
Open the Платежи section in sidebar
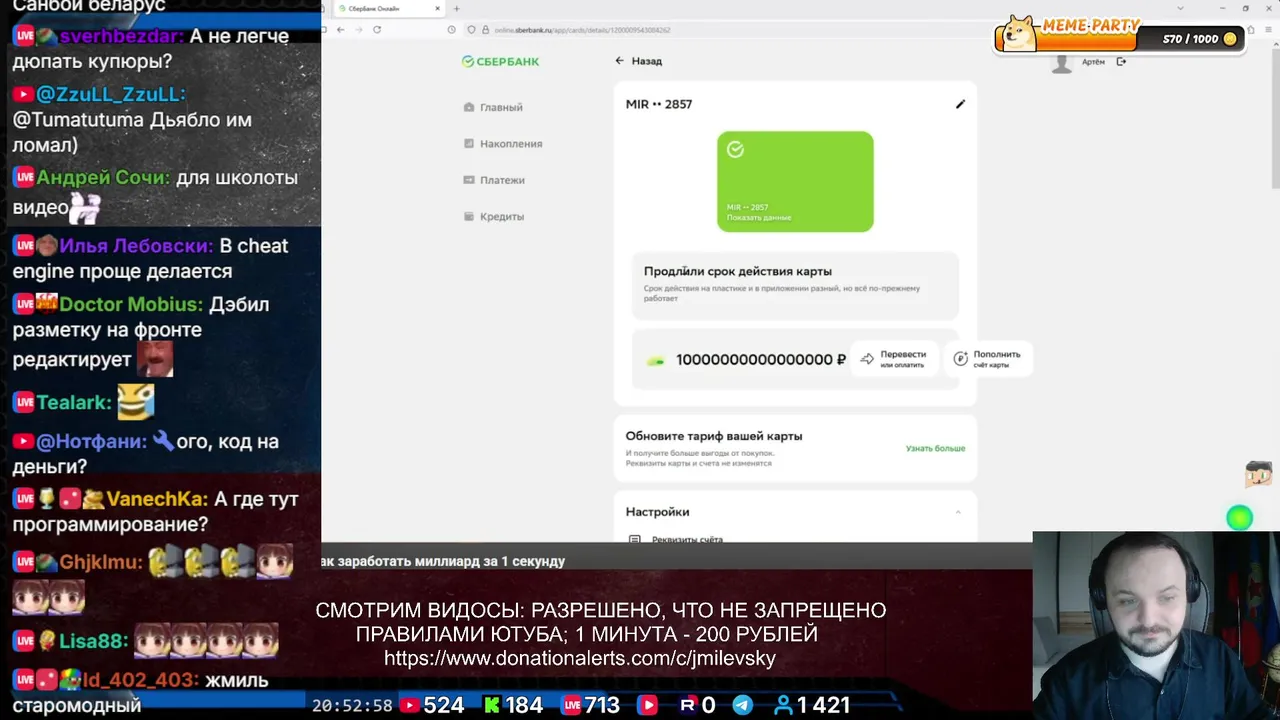pyautogui.click(x=494, y=180)
